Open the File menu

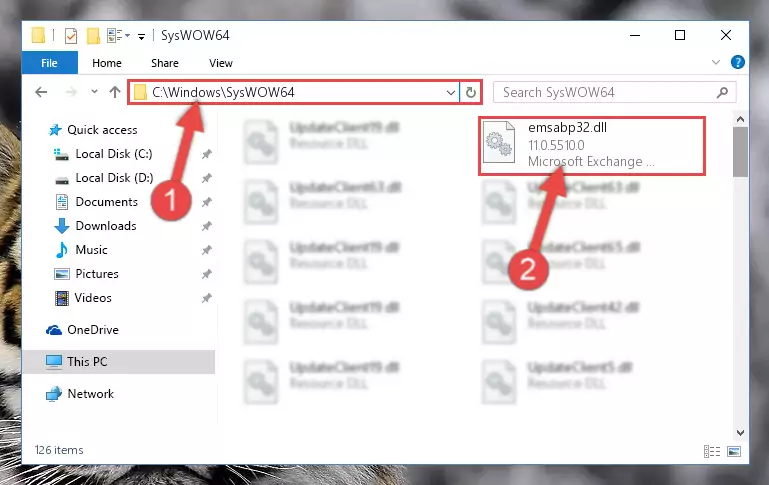coord(49,63)
